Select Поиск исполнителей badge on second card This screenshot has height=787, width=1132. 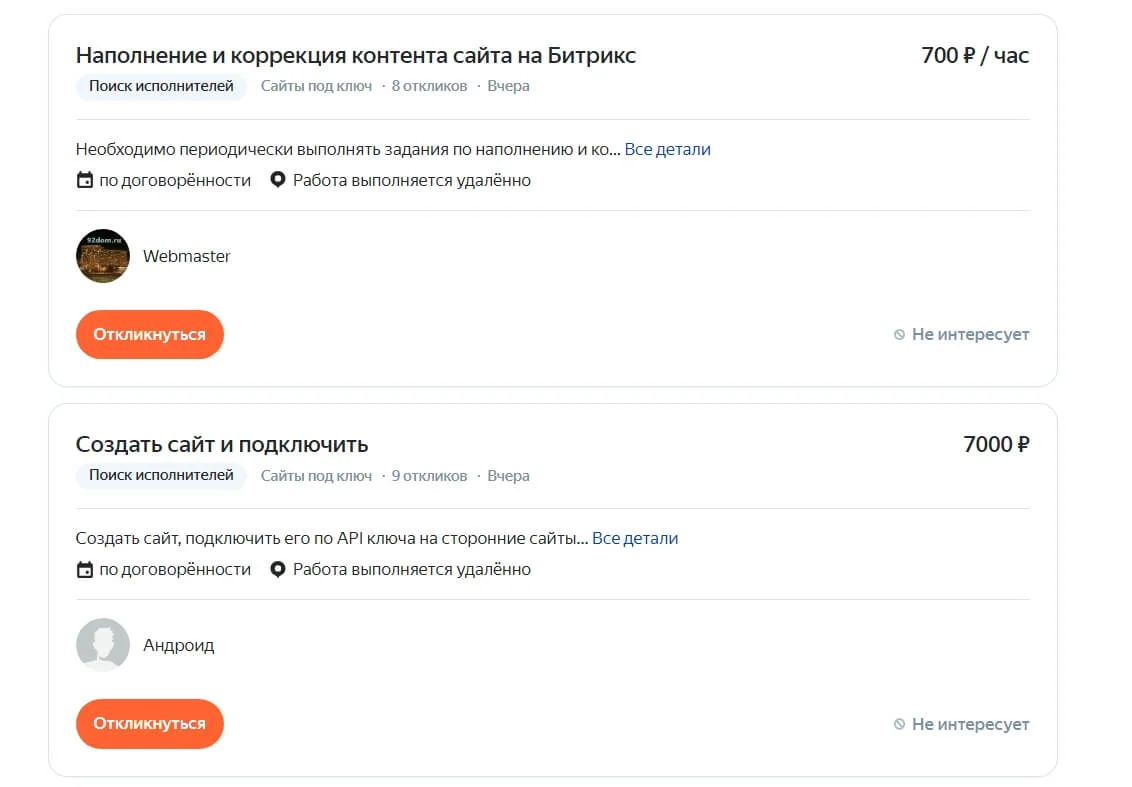pos(161,475)
